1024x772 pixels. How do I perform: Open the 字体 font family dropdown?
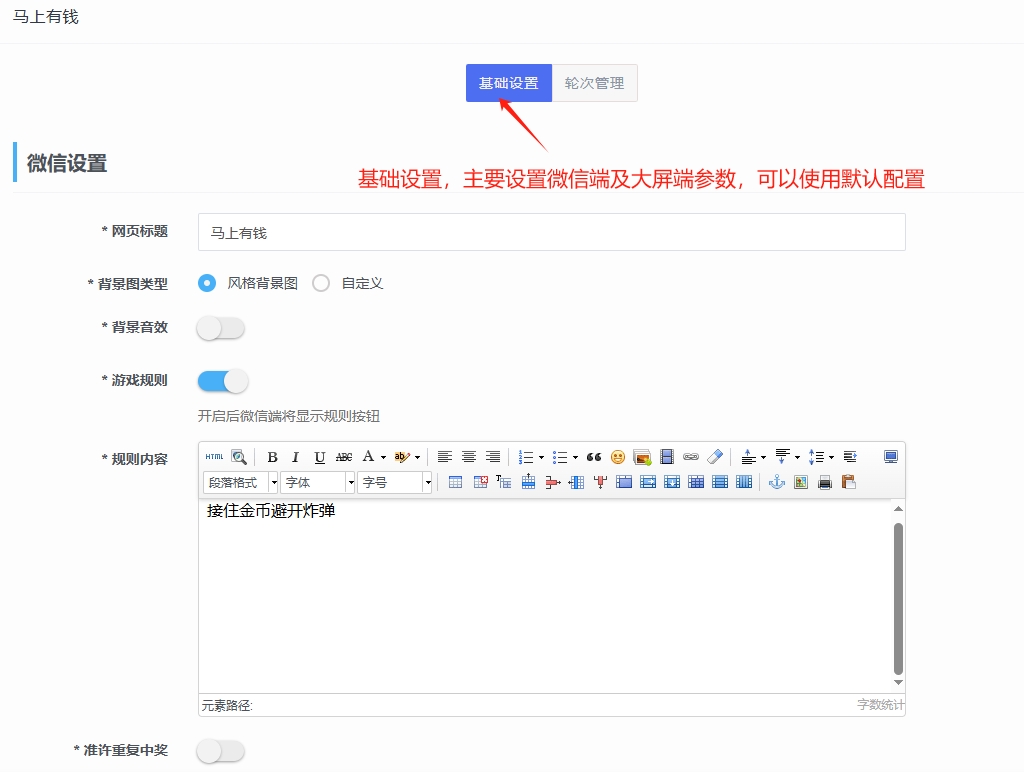pyautogui.click(x=316, y=481)
